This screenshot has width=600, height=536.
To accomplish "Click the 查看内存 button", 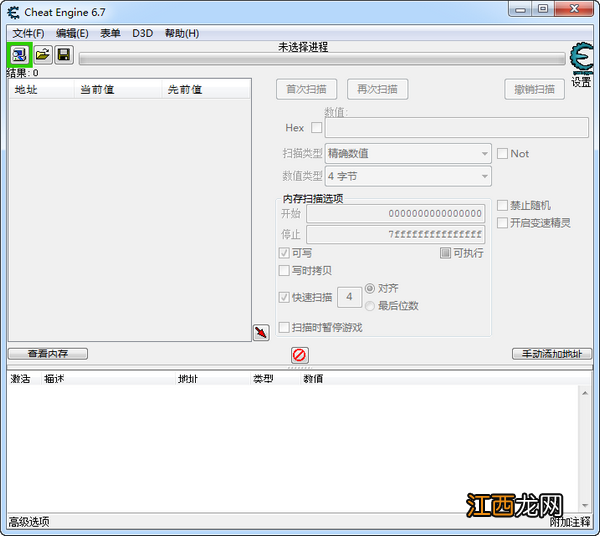I will coord(48,354).
